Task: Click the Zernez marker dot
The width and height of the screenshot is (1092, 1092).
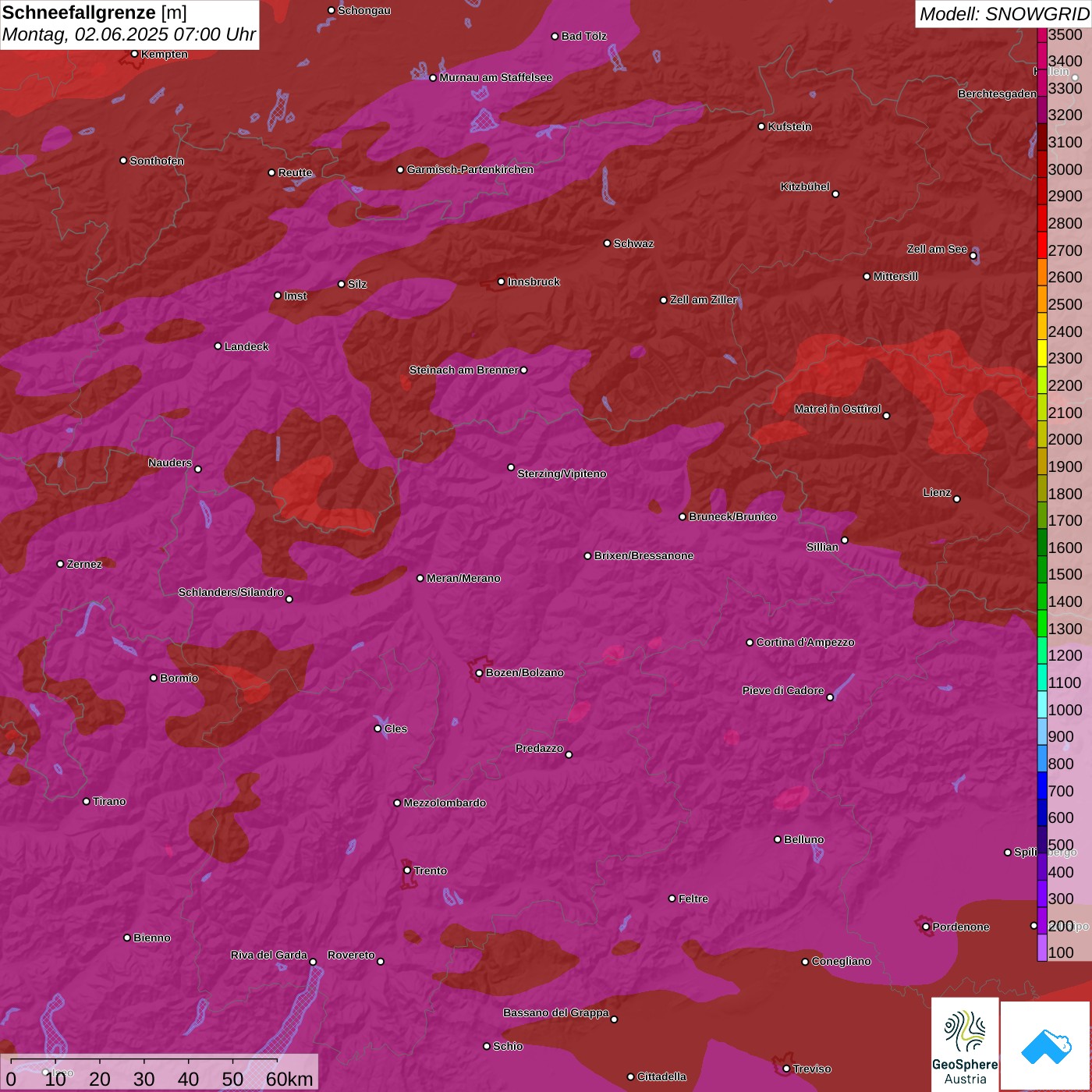Action: point(61,564)
